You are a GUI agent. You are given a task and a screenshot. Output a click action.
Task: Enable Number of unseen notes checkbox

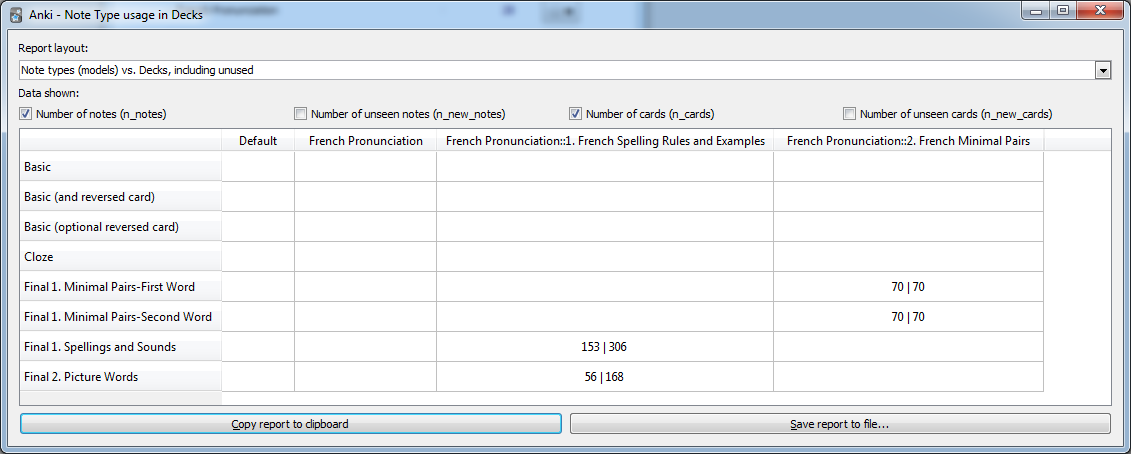(x=301, y=114)
